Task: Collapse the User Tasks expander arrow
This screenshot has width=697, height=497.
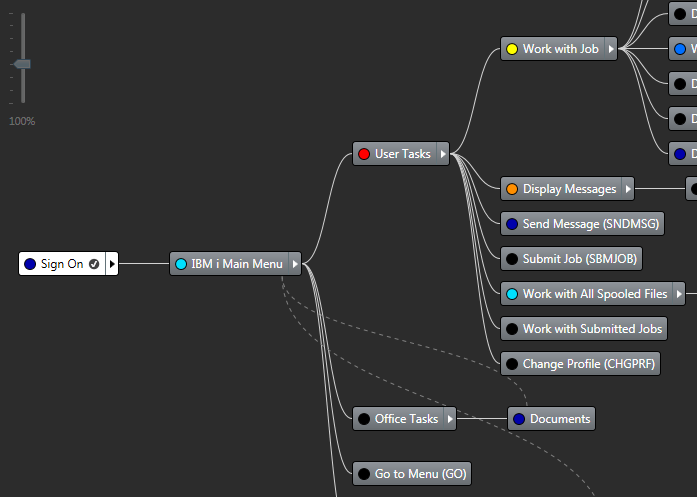Action: tap(443, 154)
